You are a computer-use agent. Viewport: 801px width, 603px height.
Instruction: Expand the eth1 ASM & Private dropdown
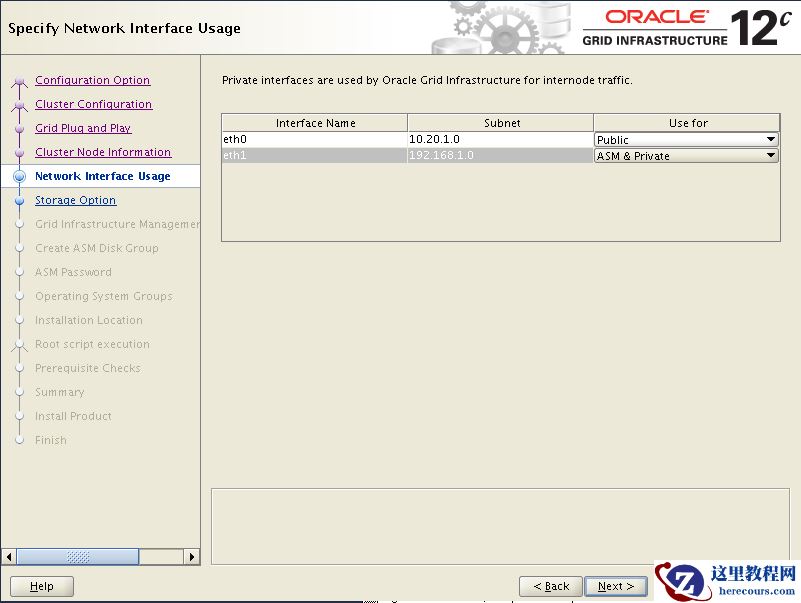770,156
